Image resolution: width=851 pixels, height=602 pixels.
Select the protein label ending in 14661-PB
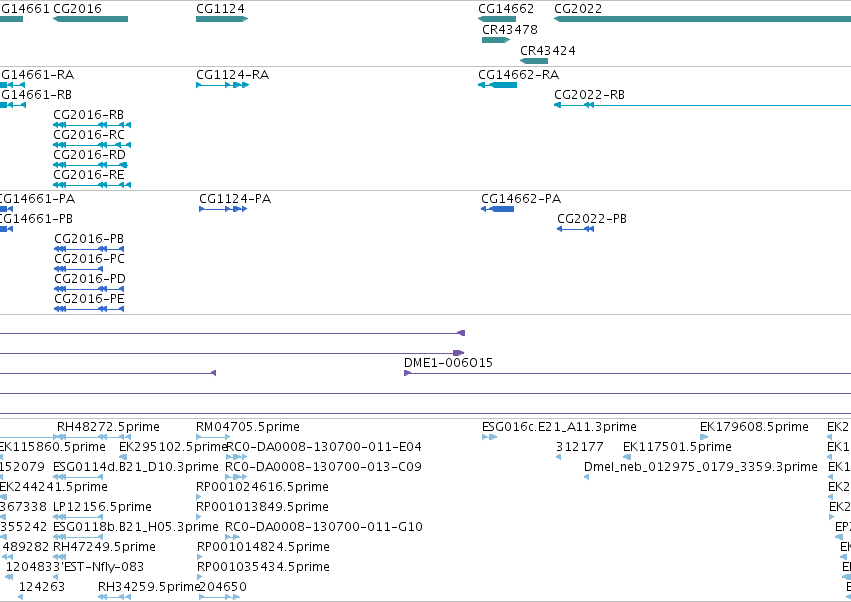36,219
